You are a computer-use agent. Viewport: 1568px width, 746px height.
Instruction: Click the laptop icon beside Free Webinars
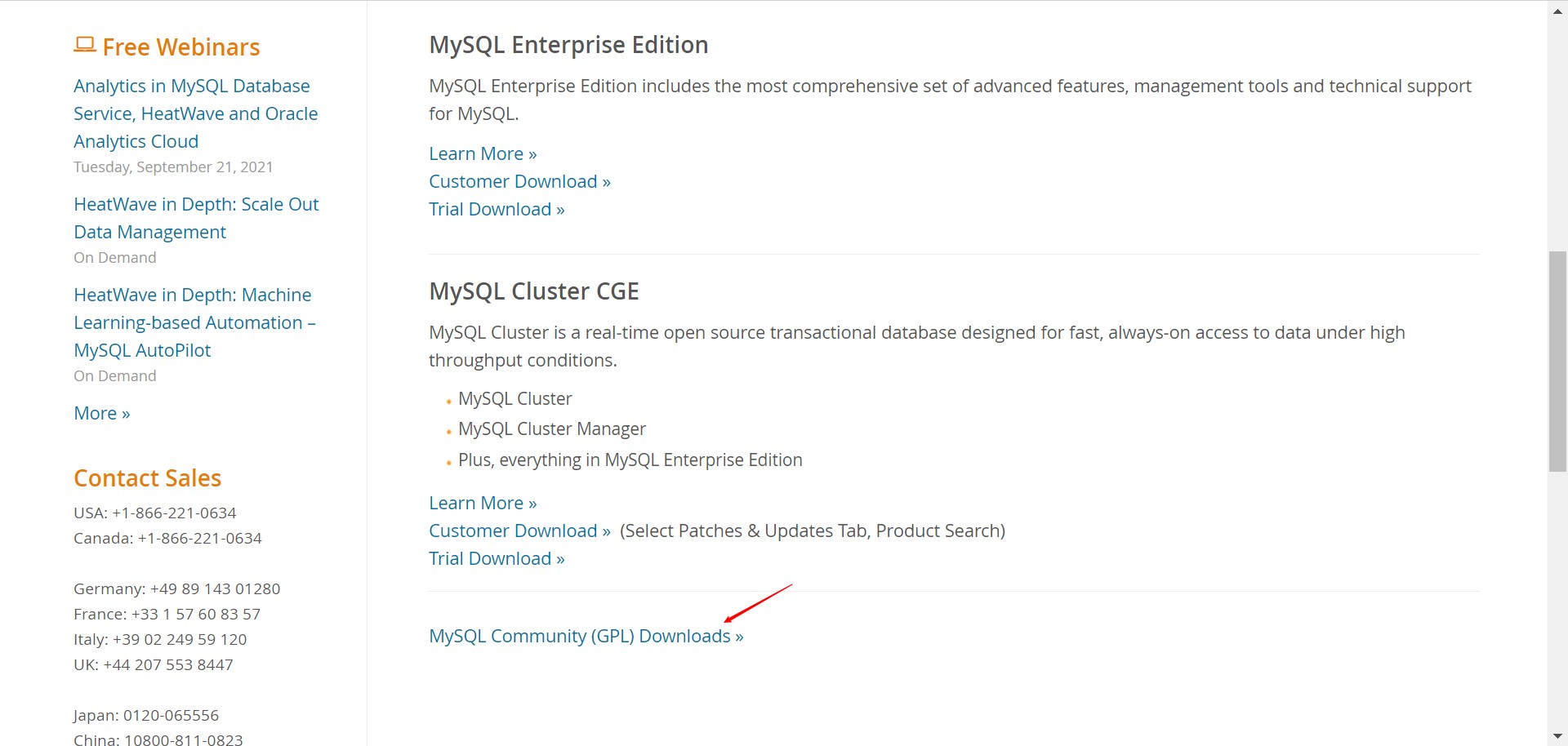tap(85, 44)
